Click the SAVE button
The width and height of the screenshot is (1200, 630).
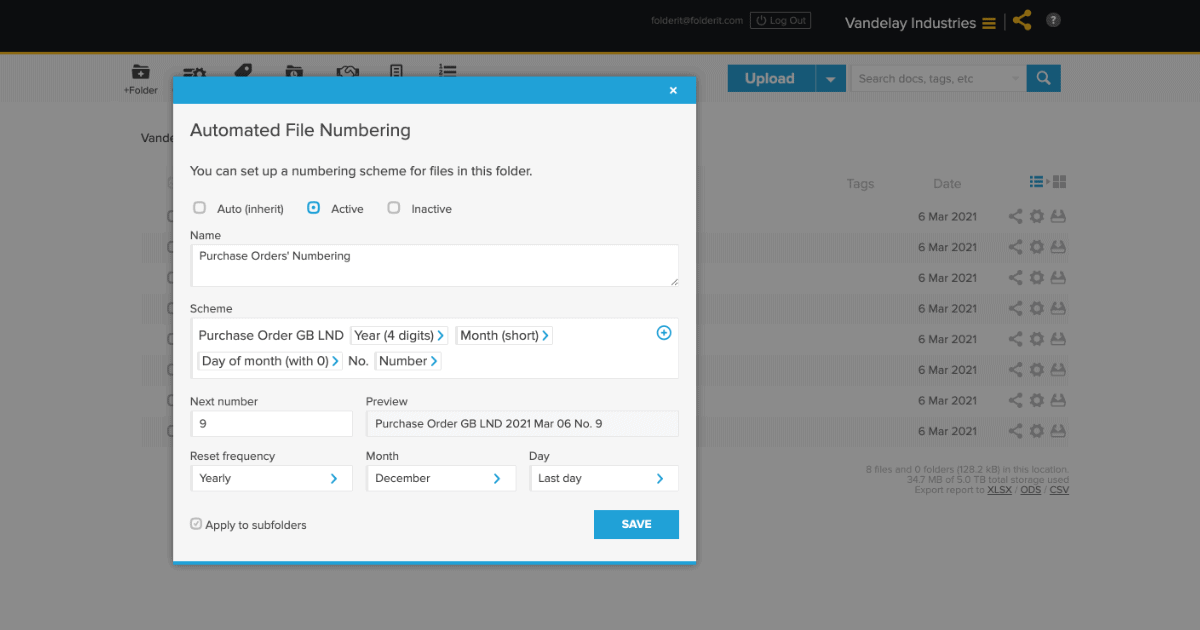[x=636, y=524]
